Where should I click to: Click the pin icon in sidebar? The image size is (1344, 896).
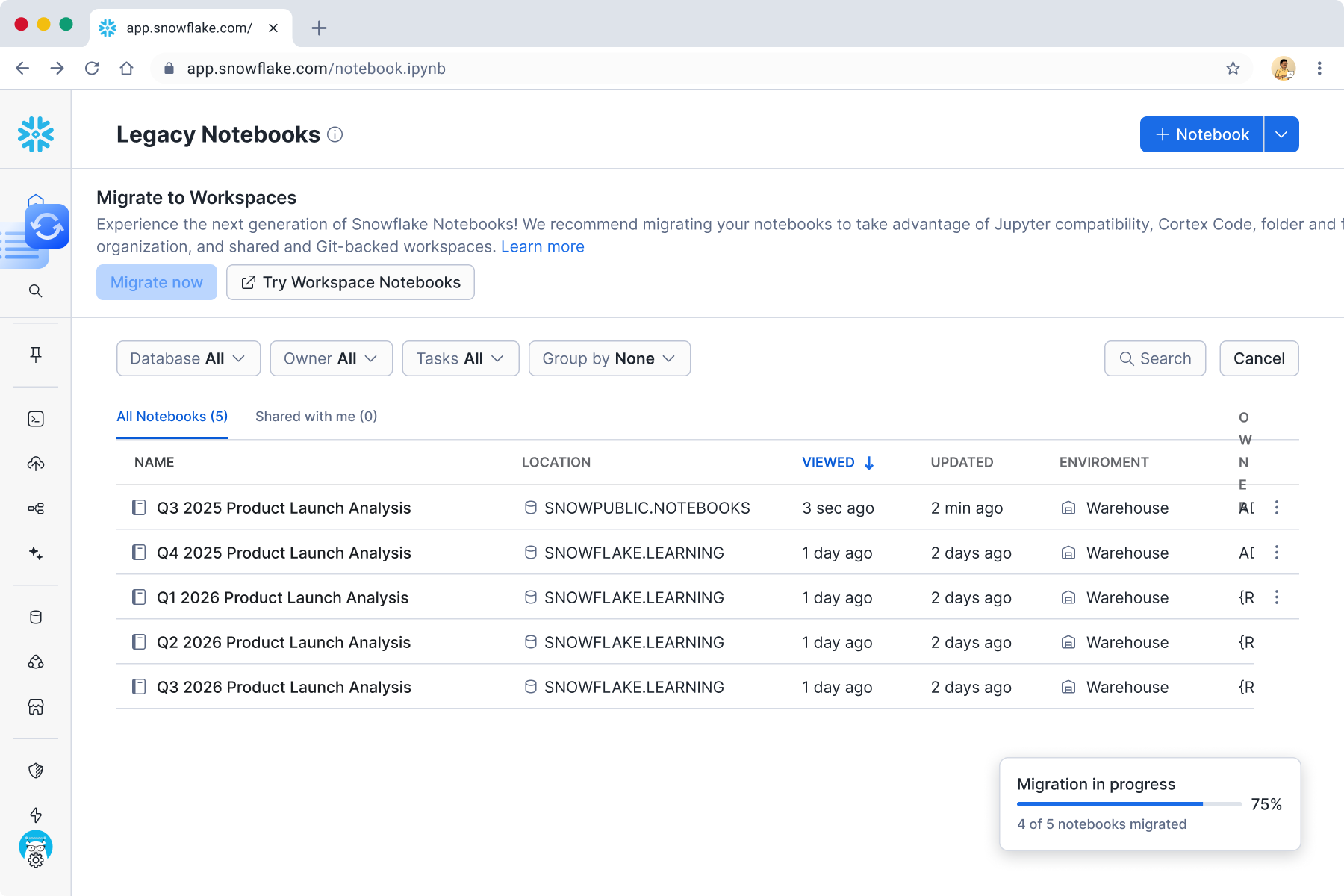35,354
